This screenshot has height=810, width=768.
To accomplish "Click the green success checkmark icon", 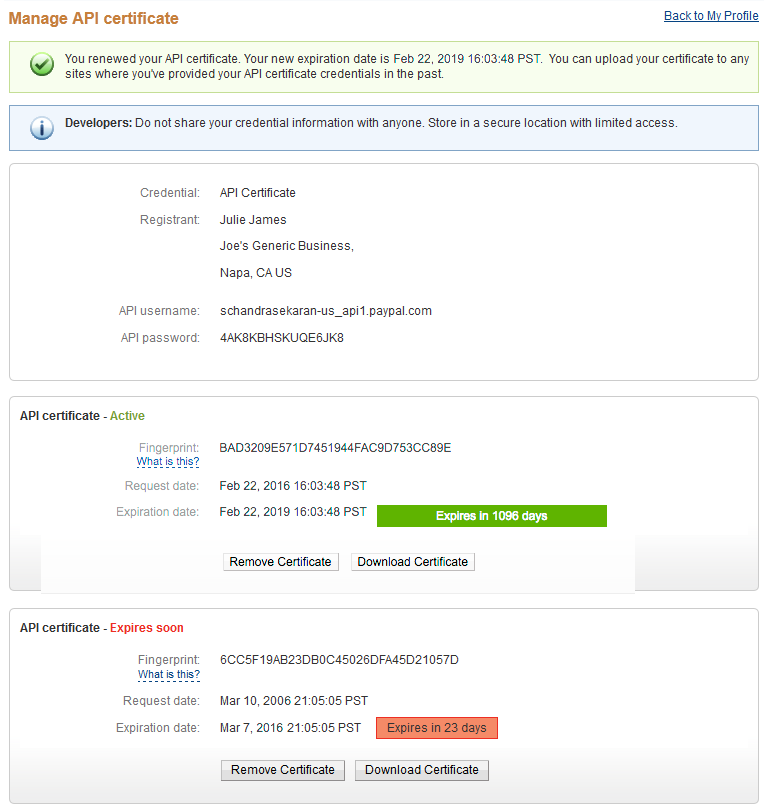I will pos(41,66).
